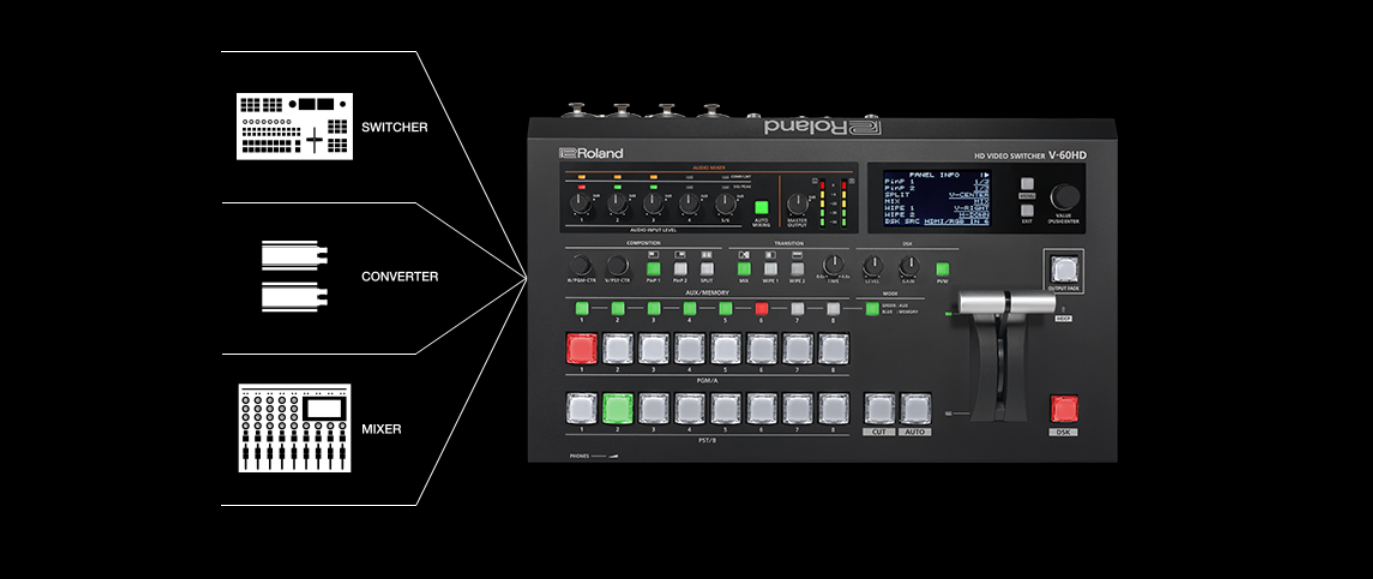The image size is (1373, 579).
Task: Toggle the green AUTO MIXING button
Action: [761, 207]
